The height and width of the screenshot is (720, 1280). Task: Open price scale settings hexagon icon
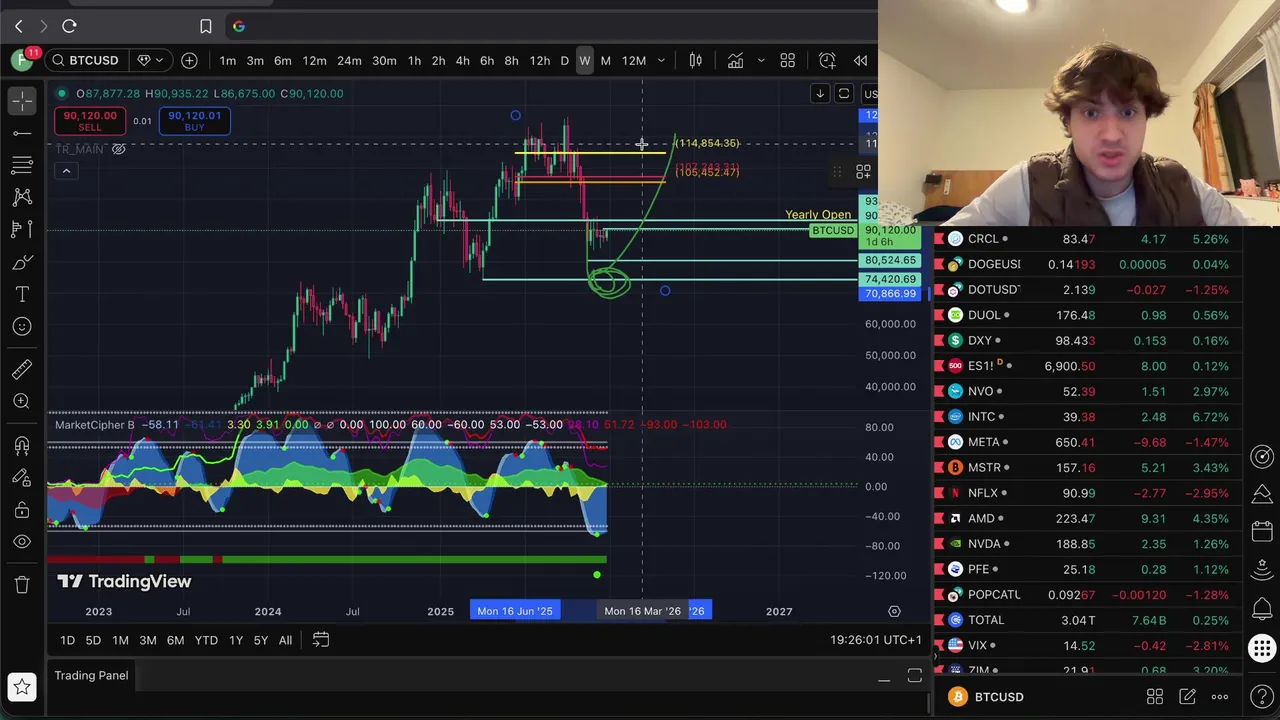(x=894, y=611)
